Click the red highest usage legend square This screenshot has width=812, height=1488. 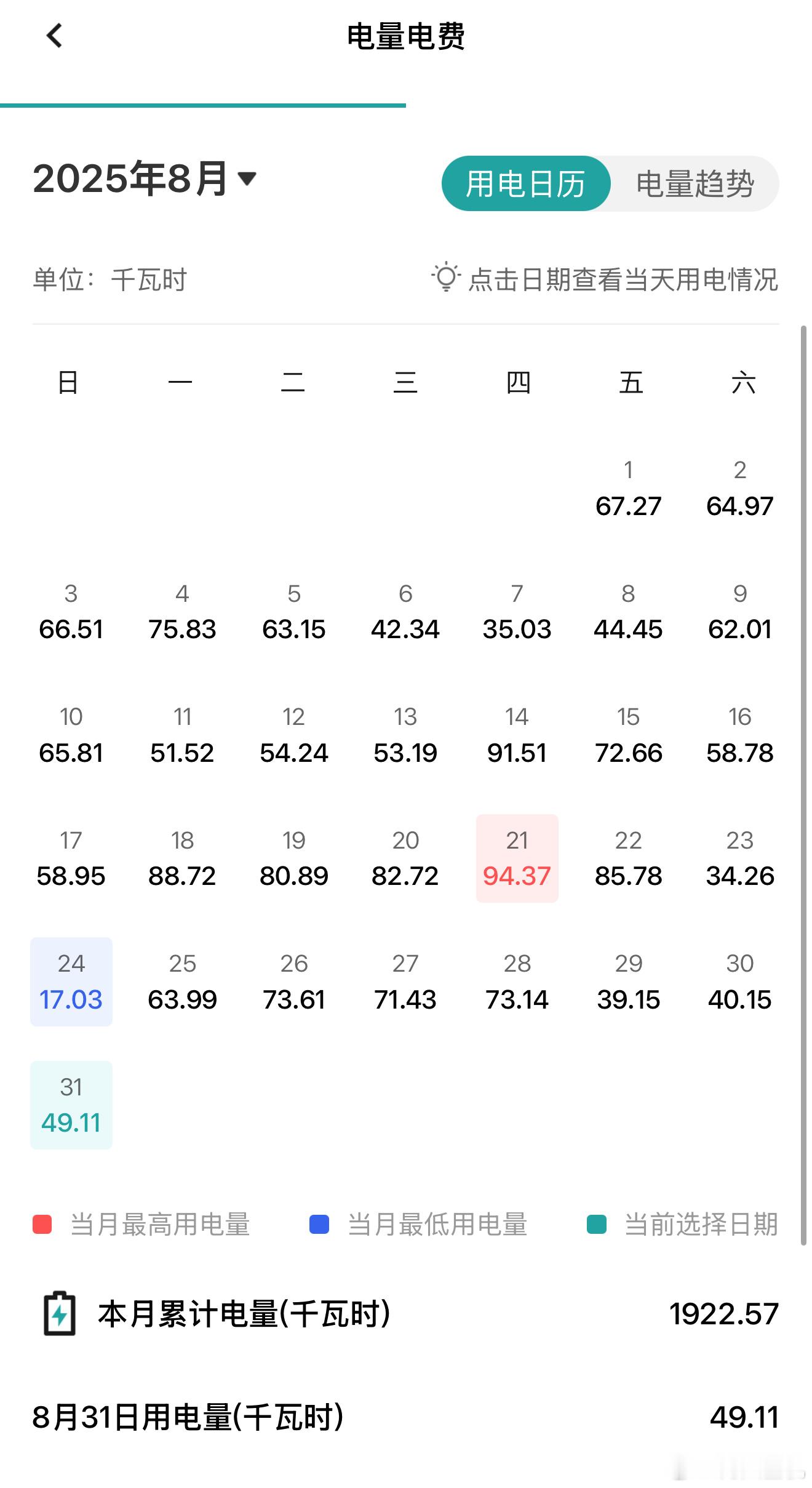coord(42,1224)
